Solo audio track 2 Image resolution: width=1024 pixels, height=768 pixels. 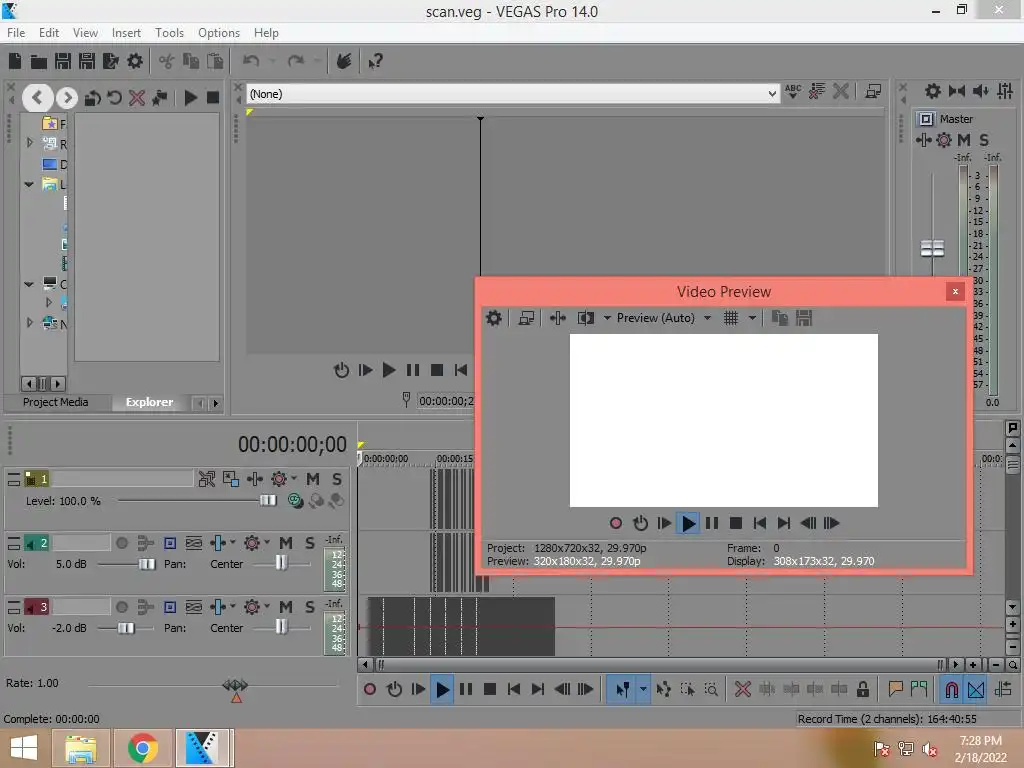click(310, 543)
